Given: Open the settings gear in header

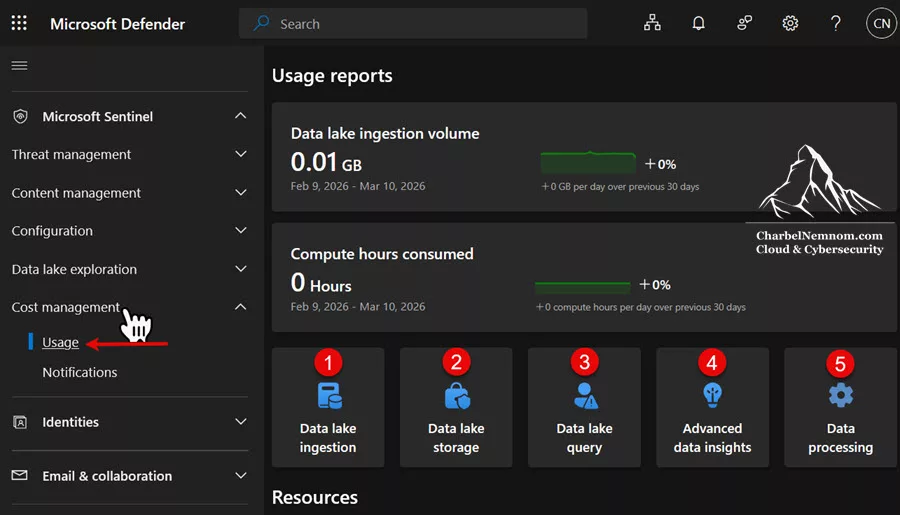Looking at the screenshot, I should (790, 23).
